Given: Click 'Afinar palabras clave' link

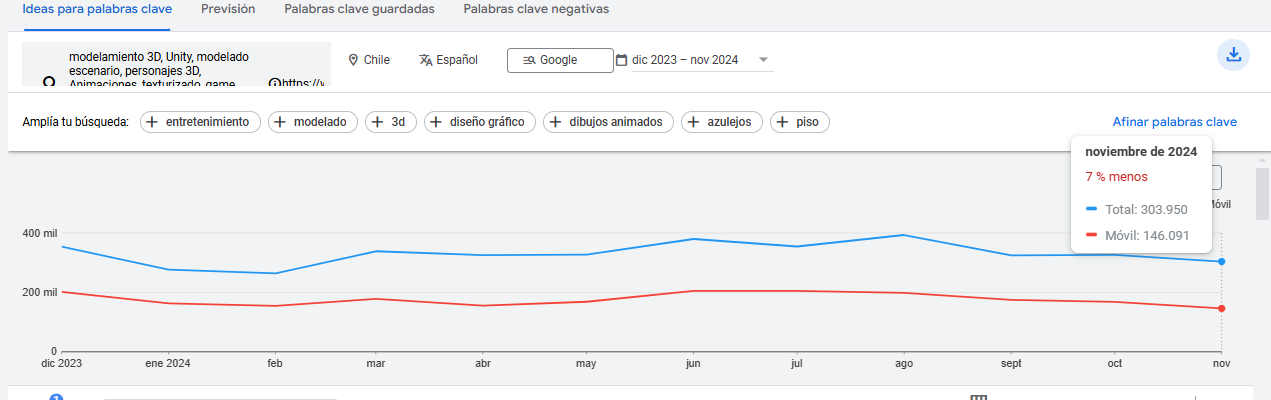Looking at the screenshot, I should (1174, 122).
